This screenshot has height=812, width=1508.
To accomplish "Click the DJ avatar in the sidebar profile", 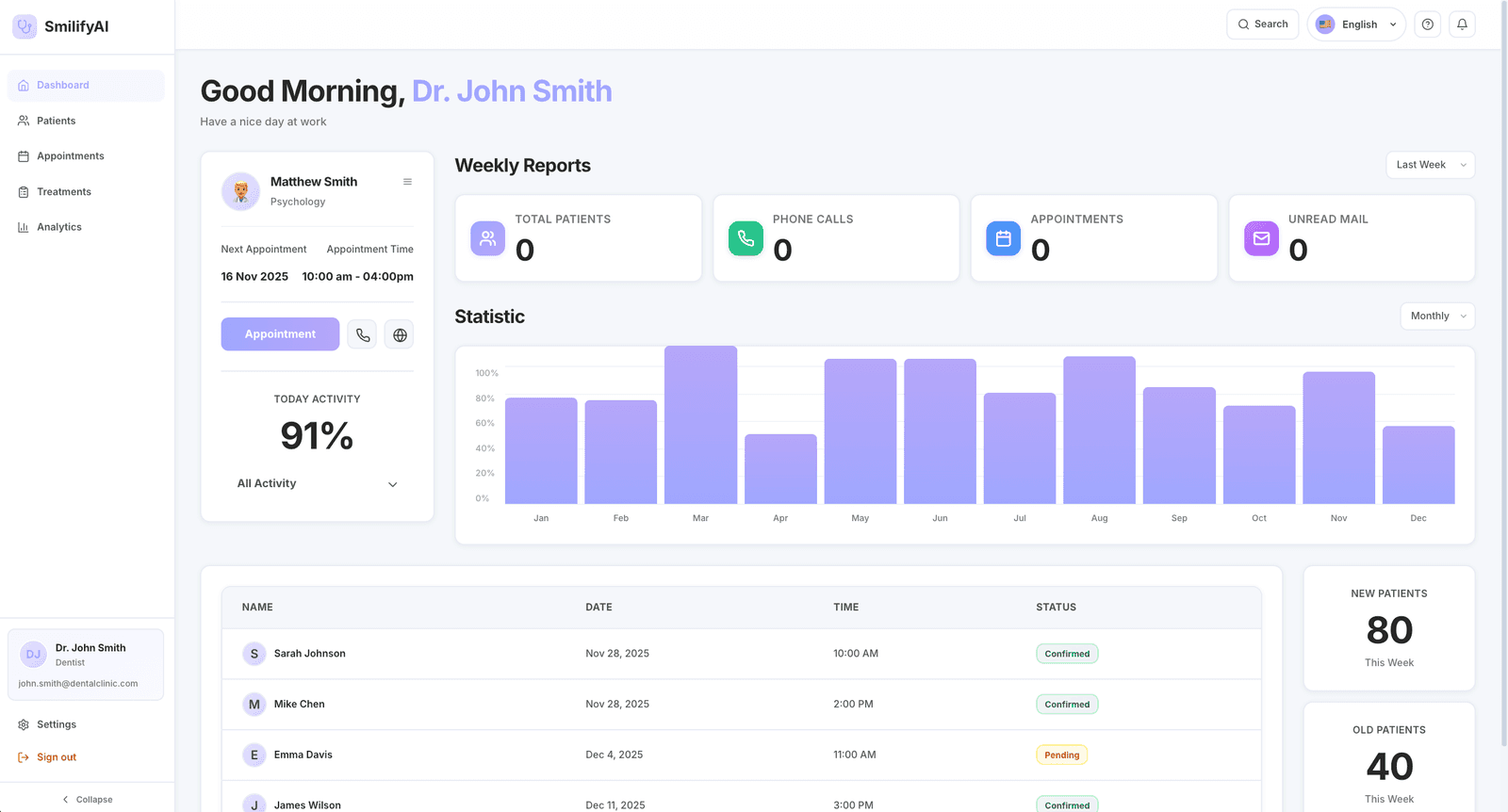I will 33,655.
